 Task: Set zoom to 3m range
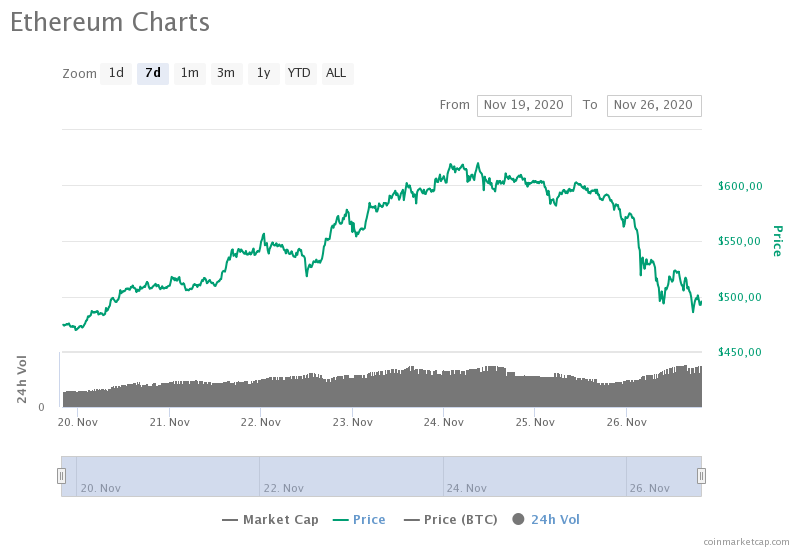click(226, 73)
